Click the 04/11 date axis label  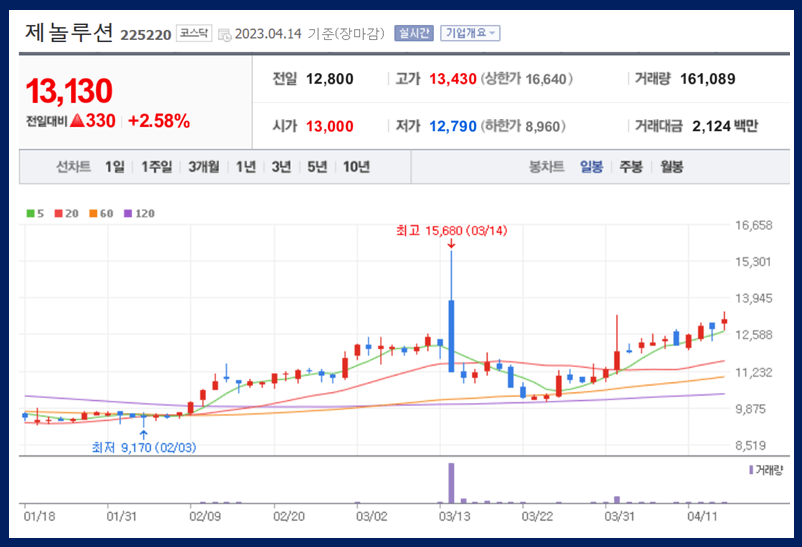point(702,516)
